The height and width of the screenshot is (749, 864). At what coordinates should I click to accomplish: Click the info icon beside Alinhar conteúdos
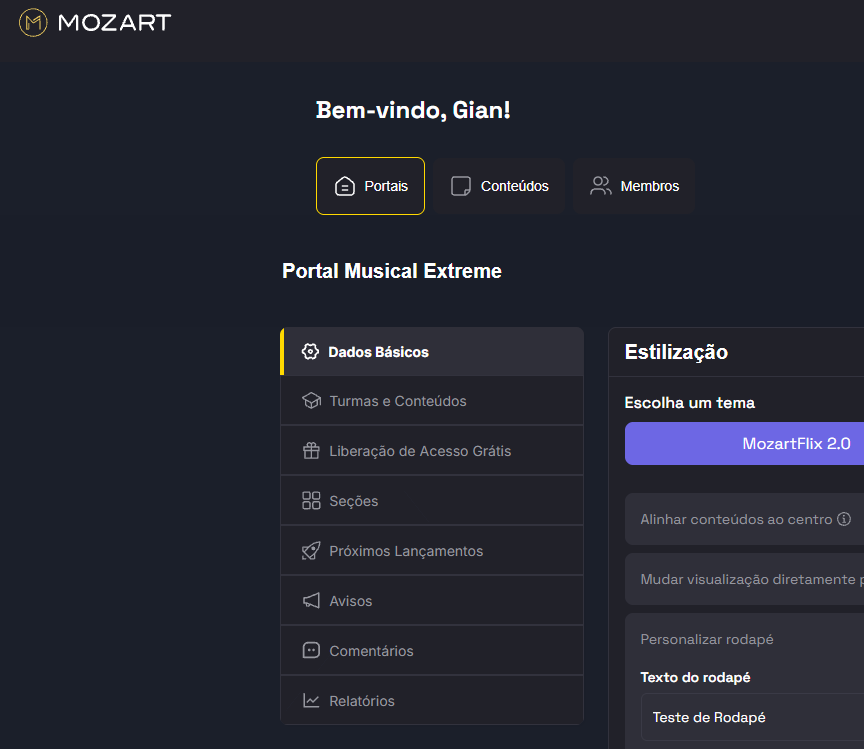(844, 519)
